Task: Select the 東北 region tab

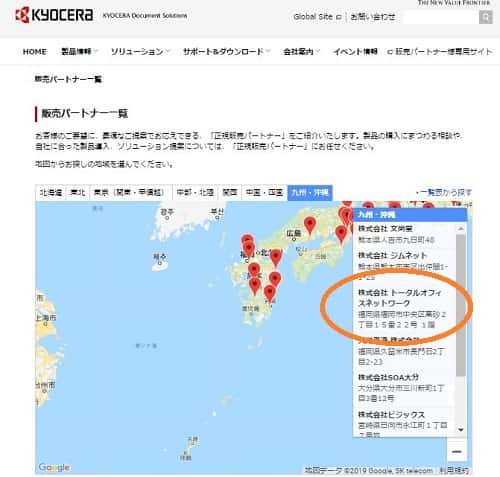Action: click(x=78, y=192)
